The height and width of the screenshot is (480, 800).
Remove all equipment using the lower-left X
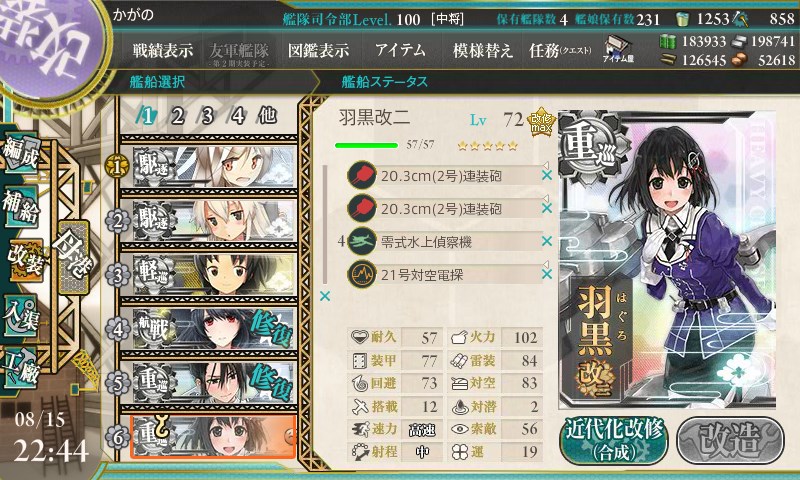(x=324, y=296)
